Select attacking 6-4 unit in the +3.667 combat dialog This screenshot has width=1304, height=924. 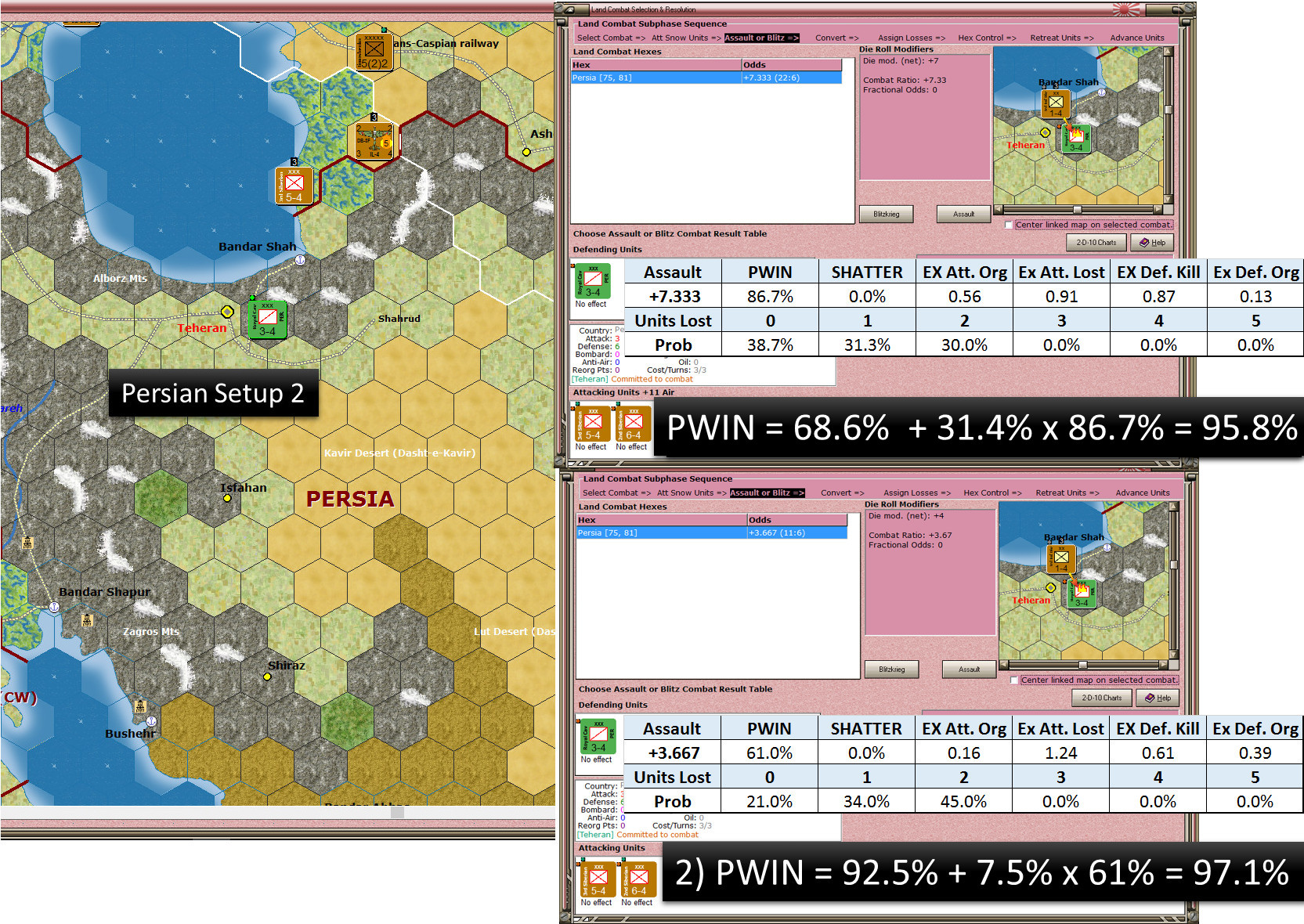coord(638,879)
